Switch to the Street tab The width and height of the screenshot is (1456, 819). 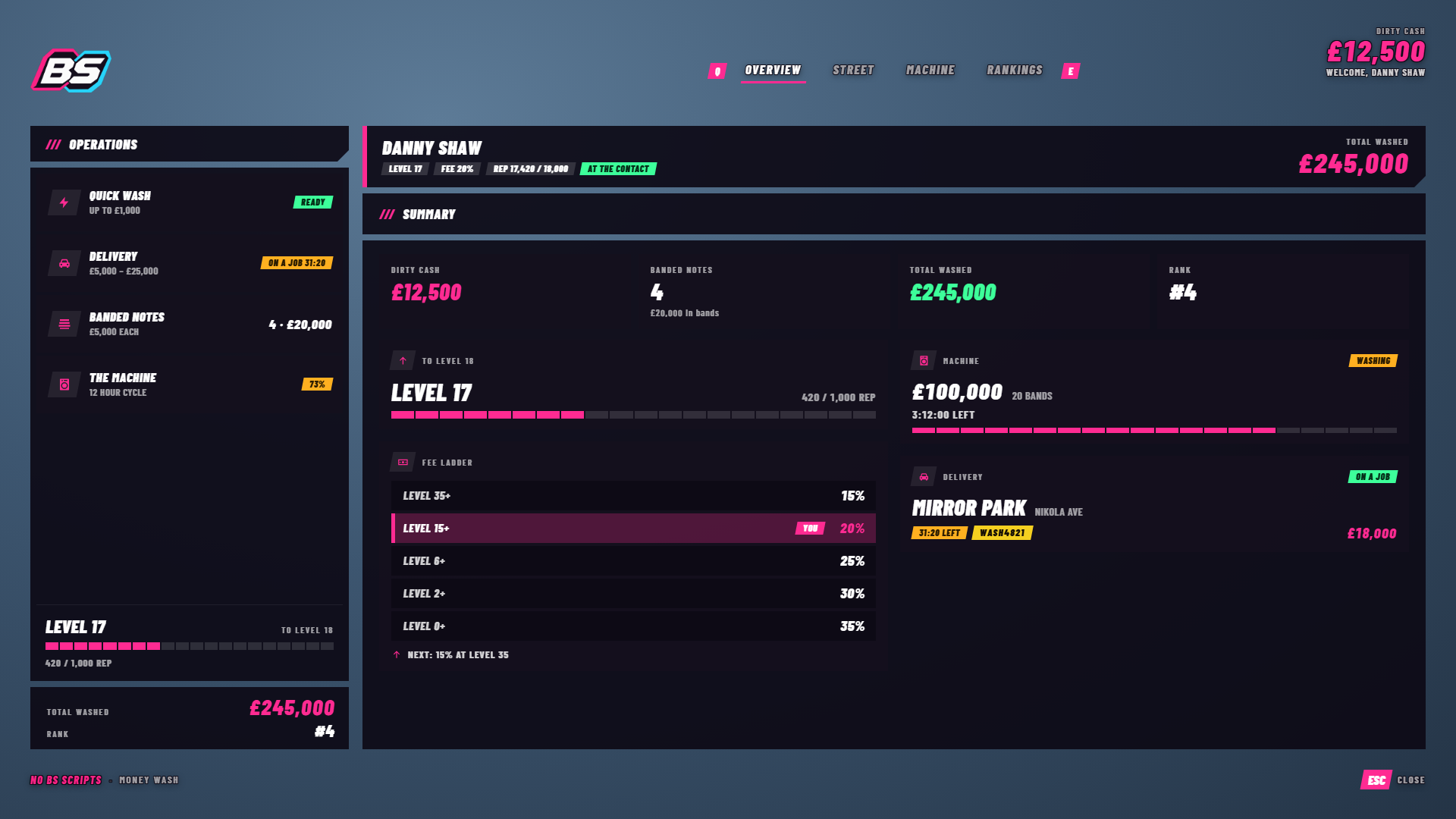[853, 71]
